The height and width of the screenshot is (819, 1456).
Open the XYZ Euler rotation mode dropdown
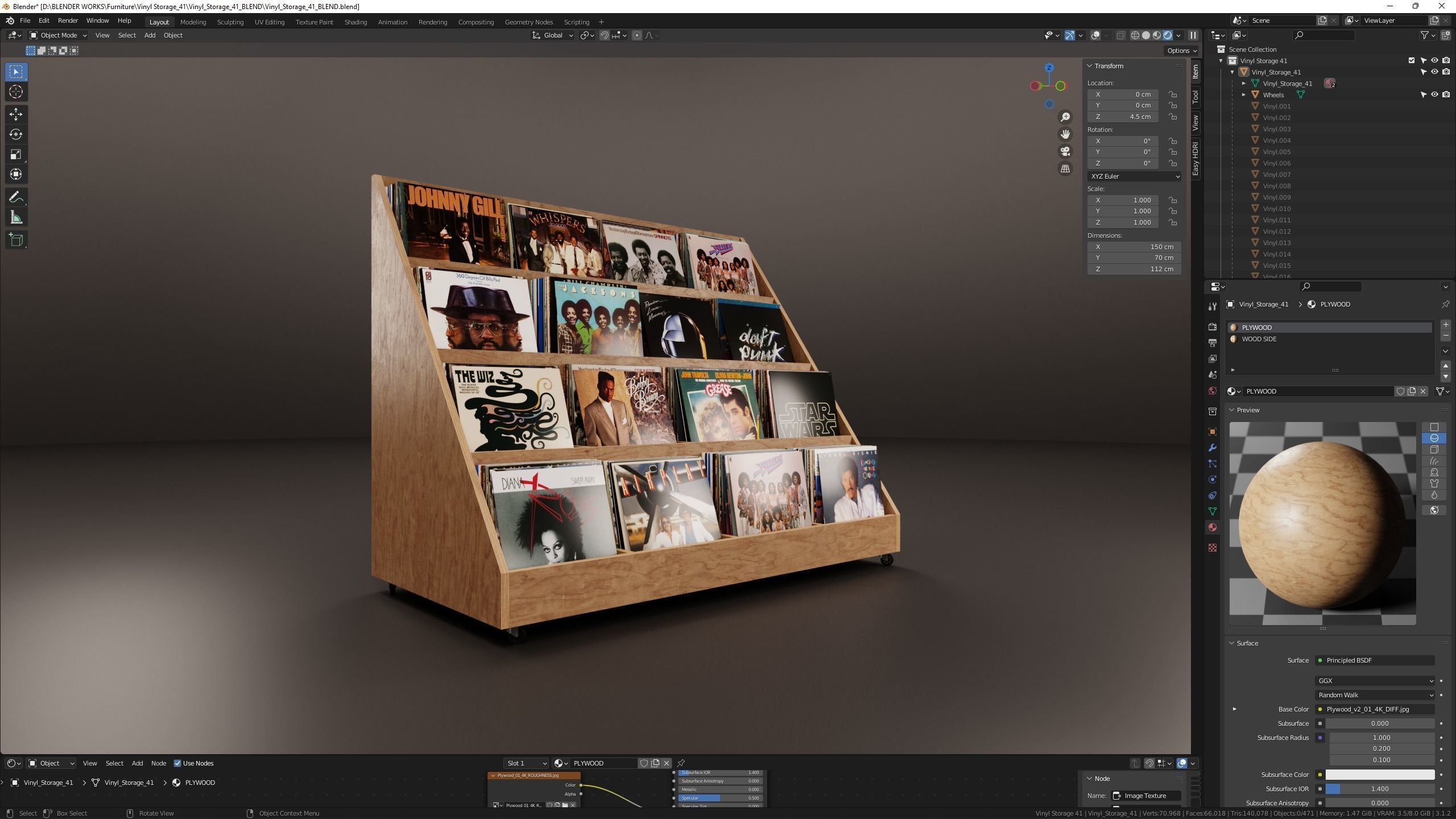click(1134, 176)
